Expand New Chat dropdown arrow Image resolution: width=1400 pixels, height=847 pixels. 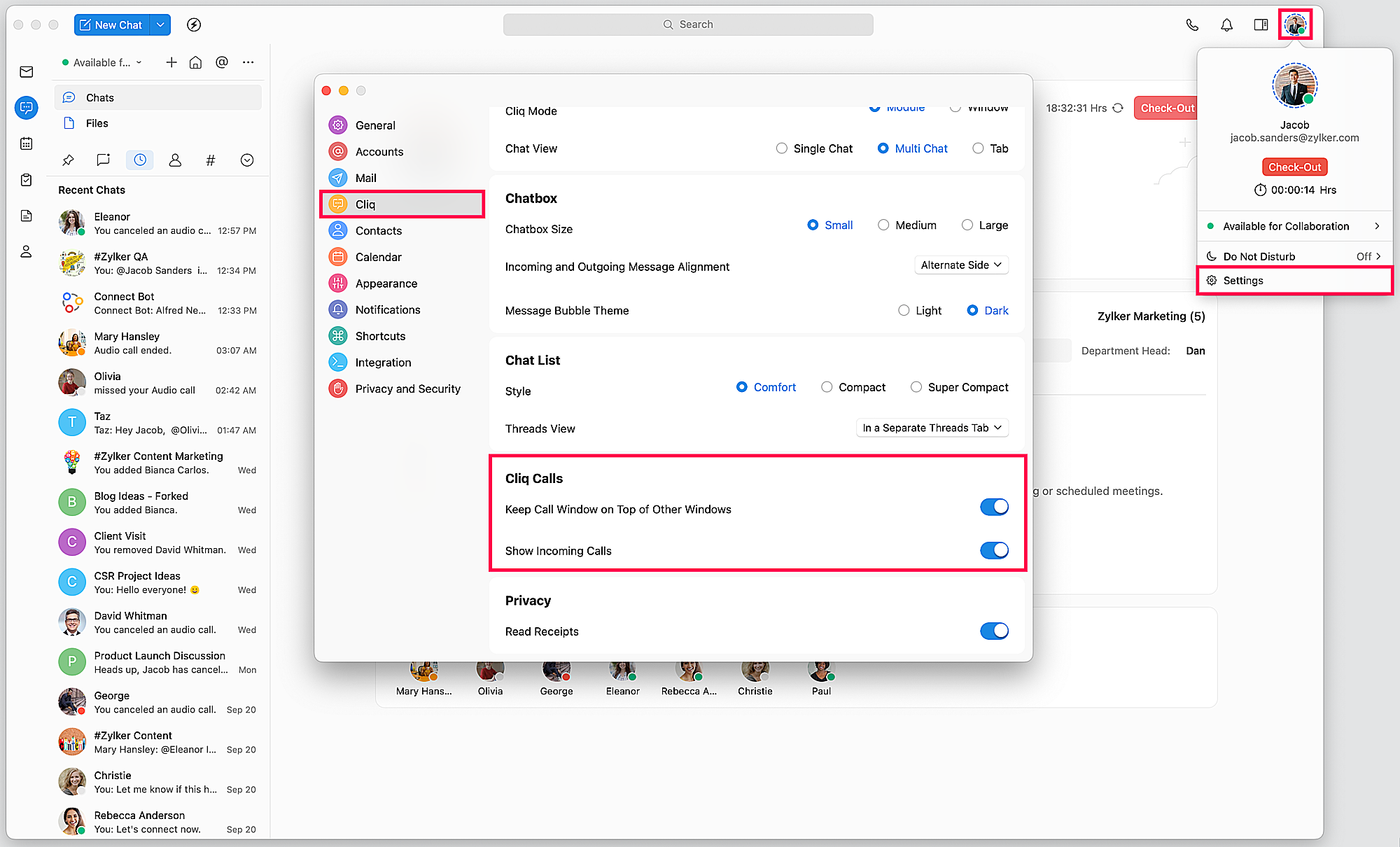(160, 25)
